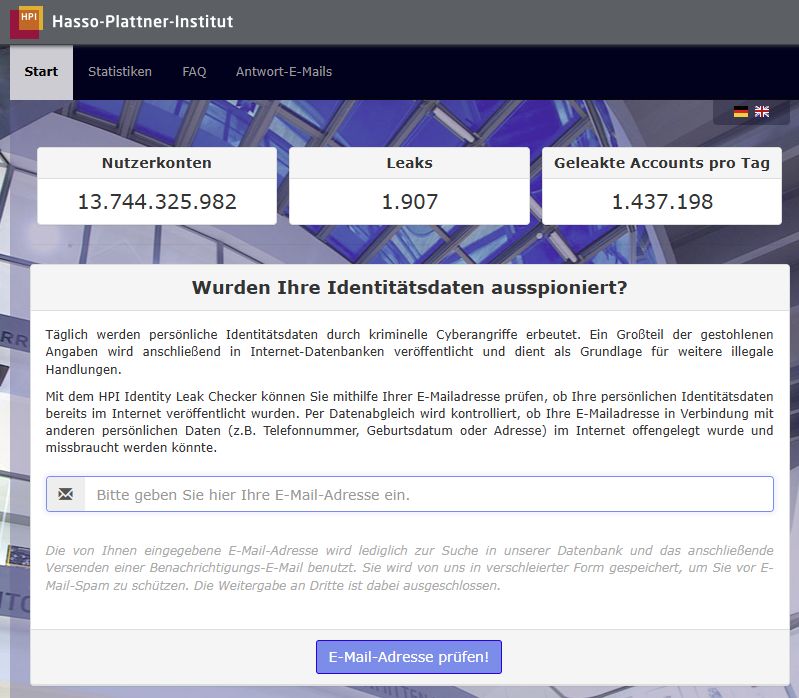Switch language to English UK flag
Viewport: 799px width, 698px height.
[x=762, y=112]
